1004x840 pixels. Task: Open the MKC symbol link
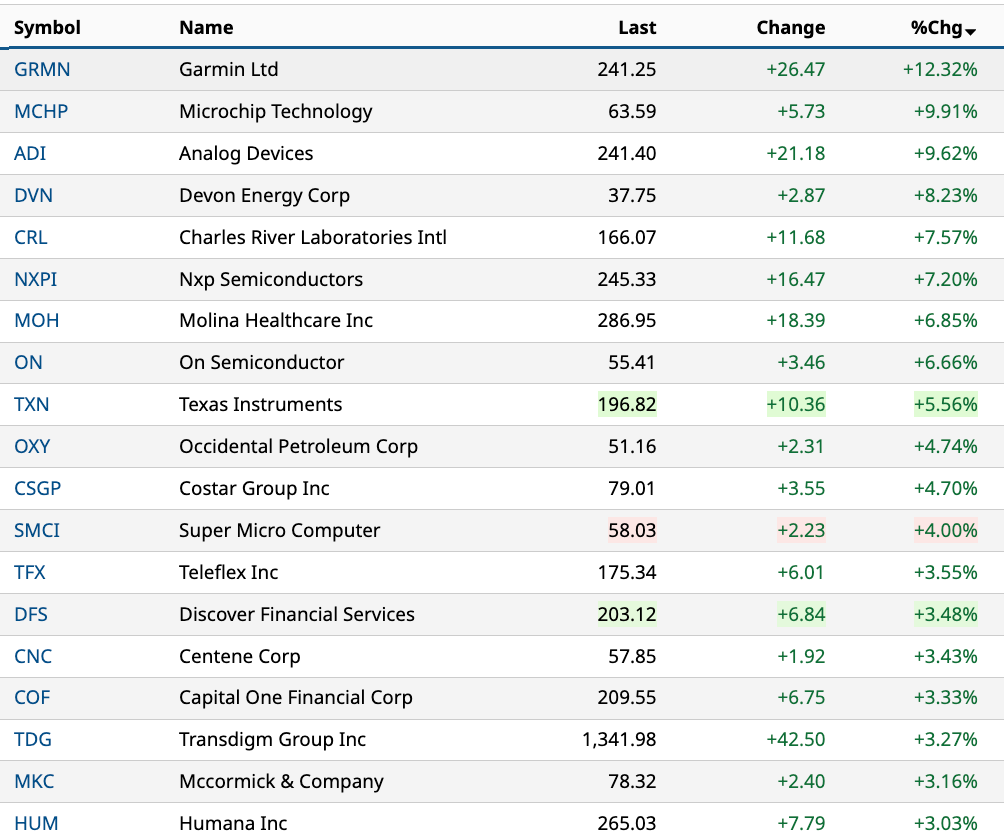[x=34, y=781]
